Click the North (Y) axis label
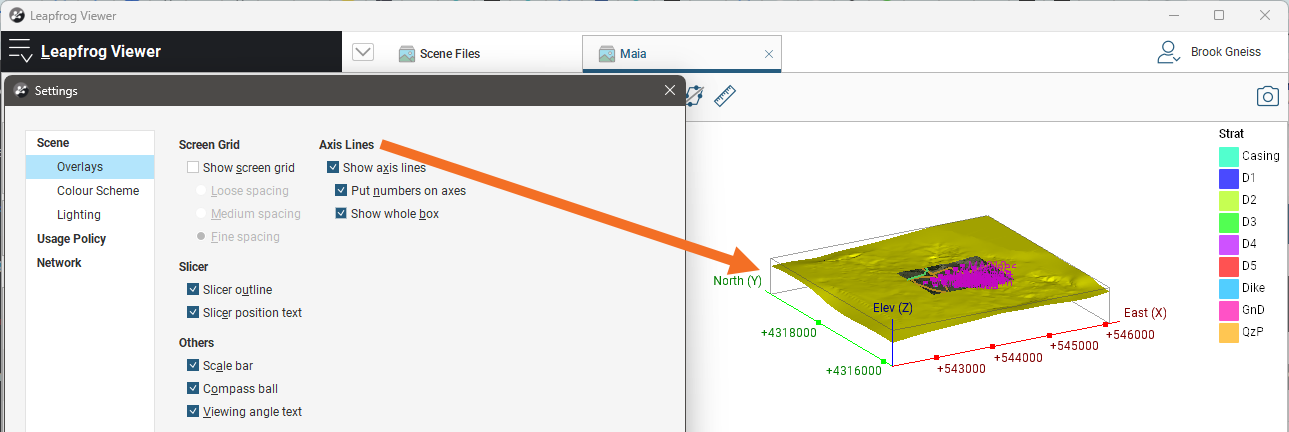Image resolution: width=1289 pixels, height=432 pixels. coord(737,281)
